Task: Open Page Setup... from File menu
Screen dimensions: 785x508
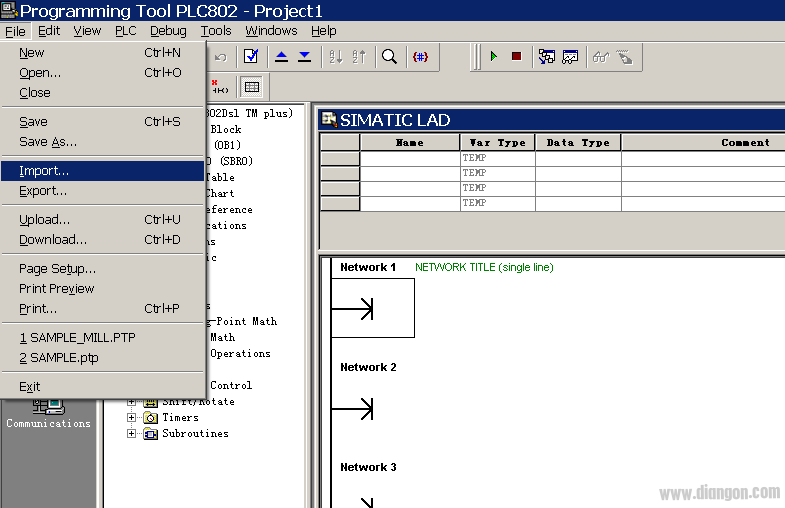Action: [102, 269]
